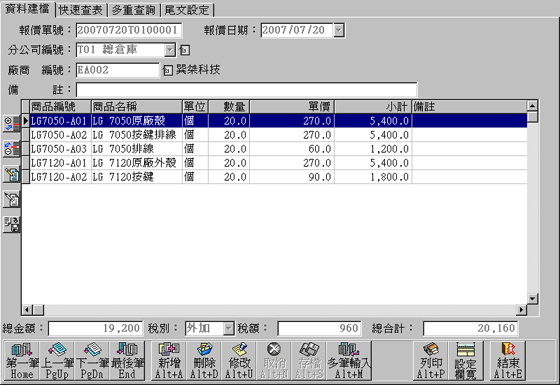560x385 pixels.
Task: Switch to the 快速查表 tab
Action: click(81, 10)
